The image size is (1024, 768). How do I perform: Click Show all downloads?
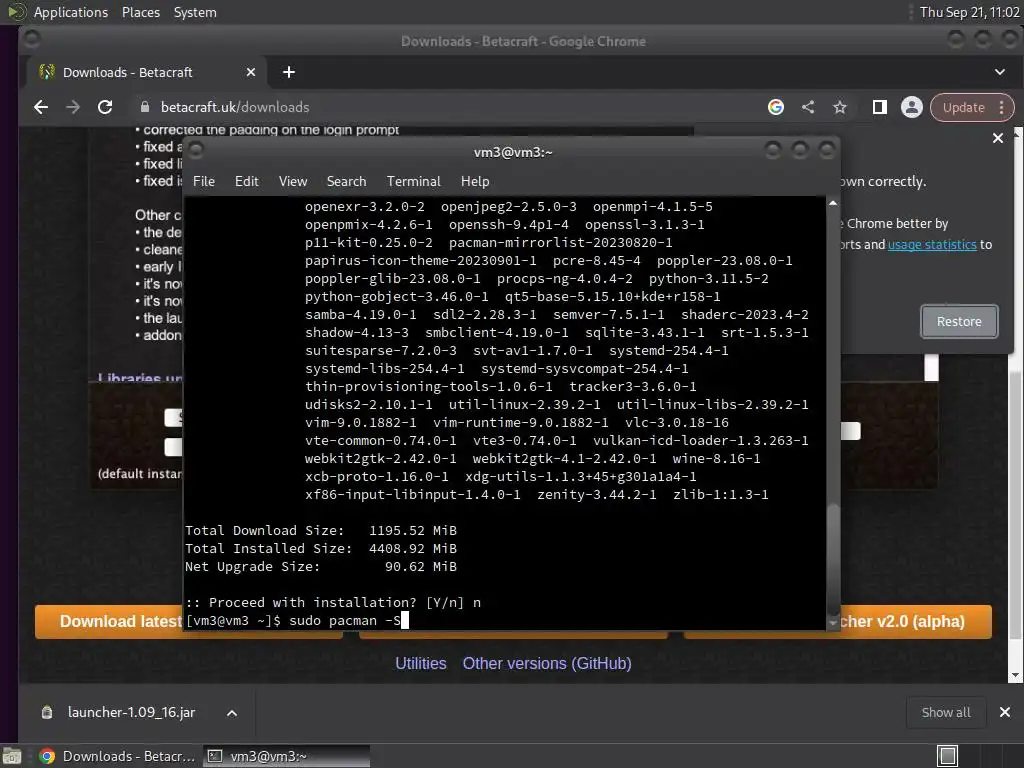point(946,712)
